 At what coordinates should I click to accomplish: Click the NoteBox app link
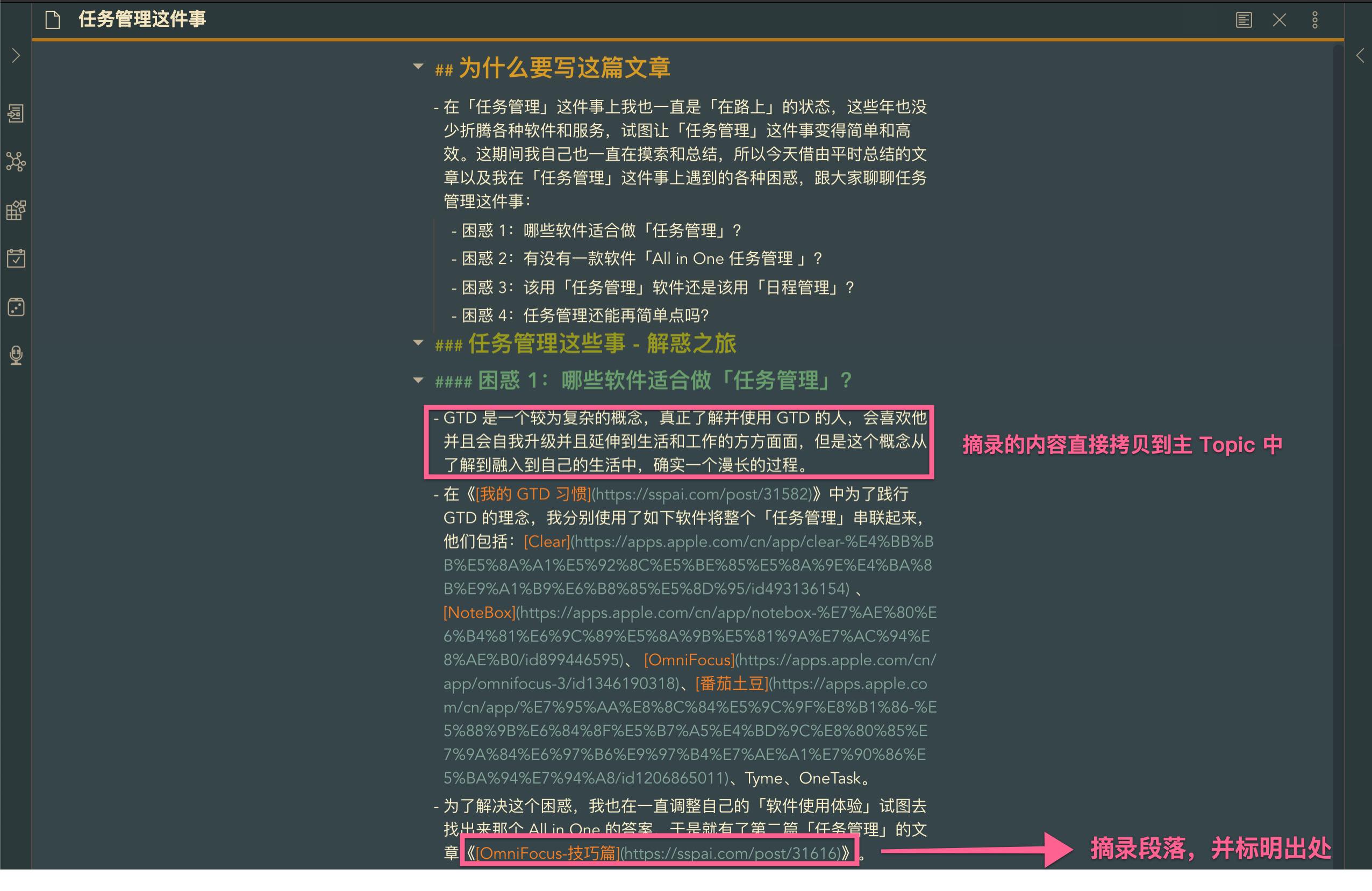[x=478, y=613]
